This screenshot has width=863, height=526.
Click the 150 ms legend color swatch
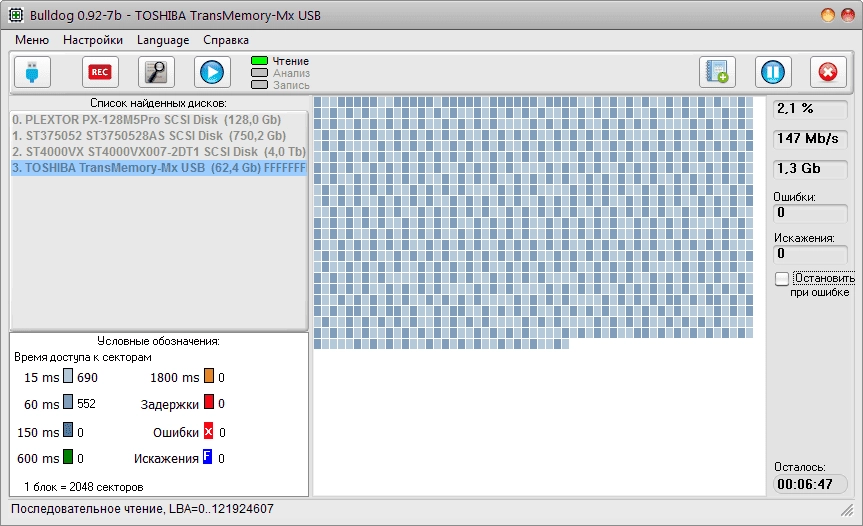coord(68,430)
